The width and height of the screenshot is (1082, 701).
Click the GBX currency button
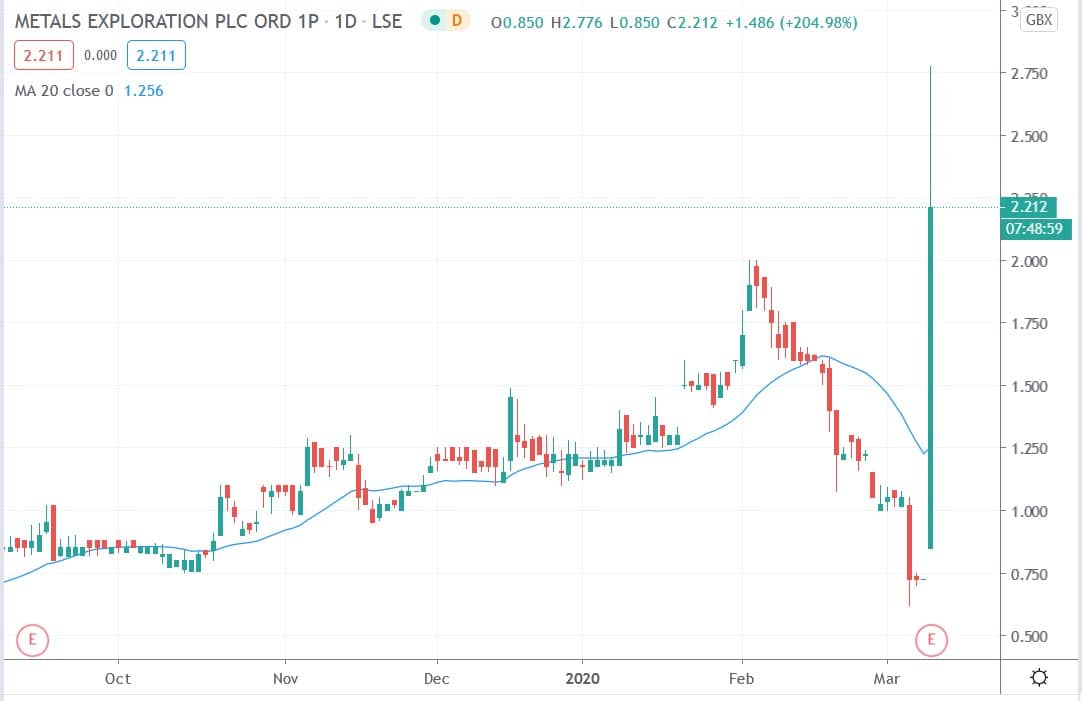pos(1039,19)
